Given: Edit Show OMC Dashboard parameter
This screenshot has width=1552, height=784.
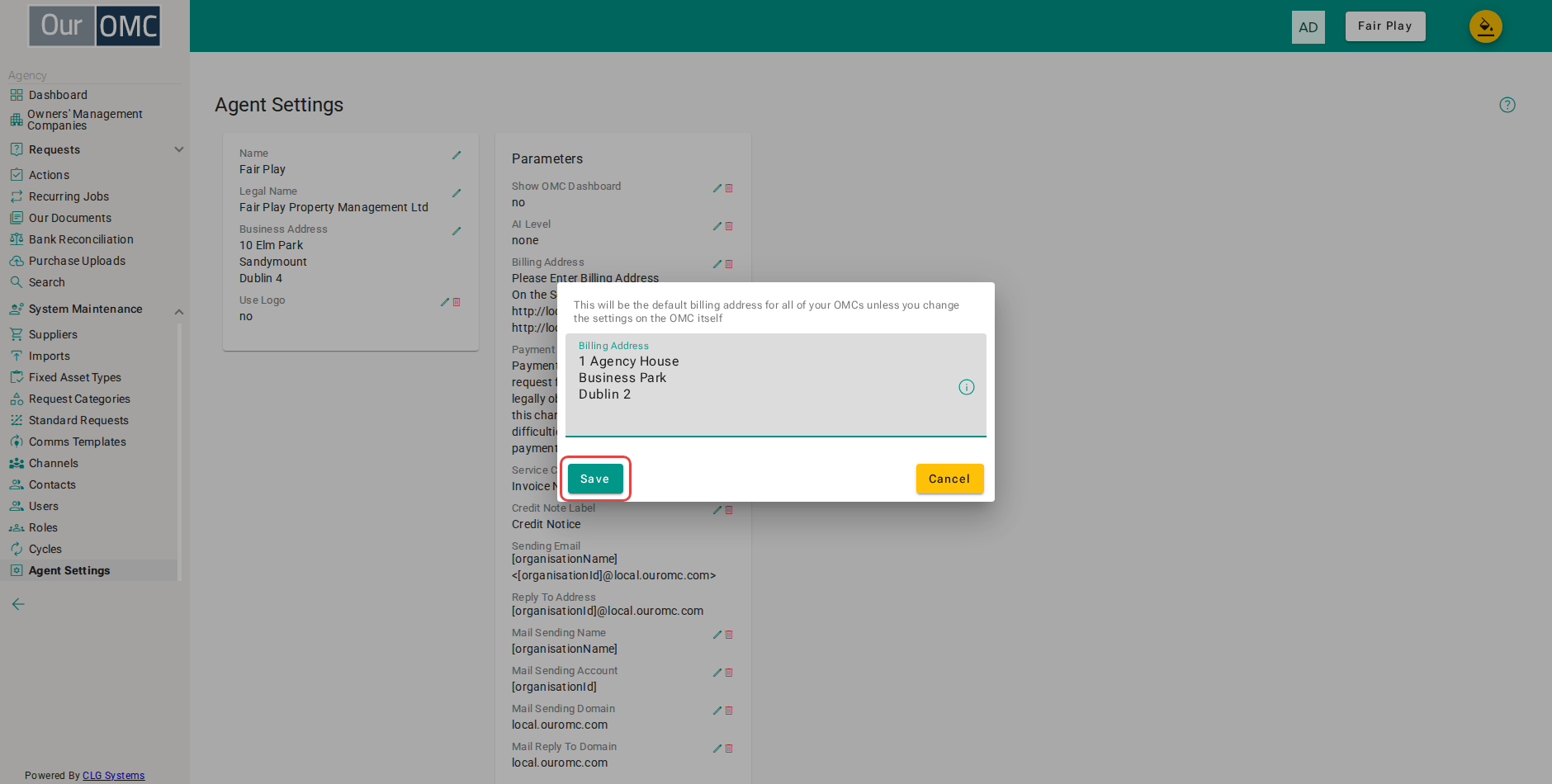Looking at the screenshot, I should tap(717, 188).
